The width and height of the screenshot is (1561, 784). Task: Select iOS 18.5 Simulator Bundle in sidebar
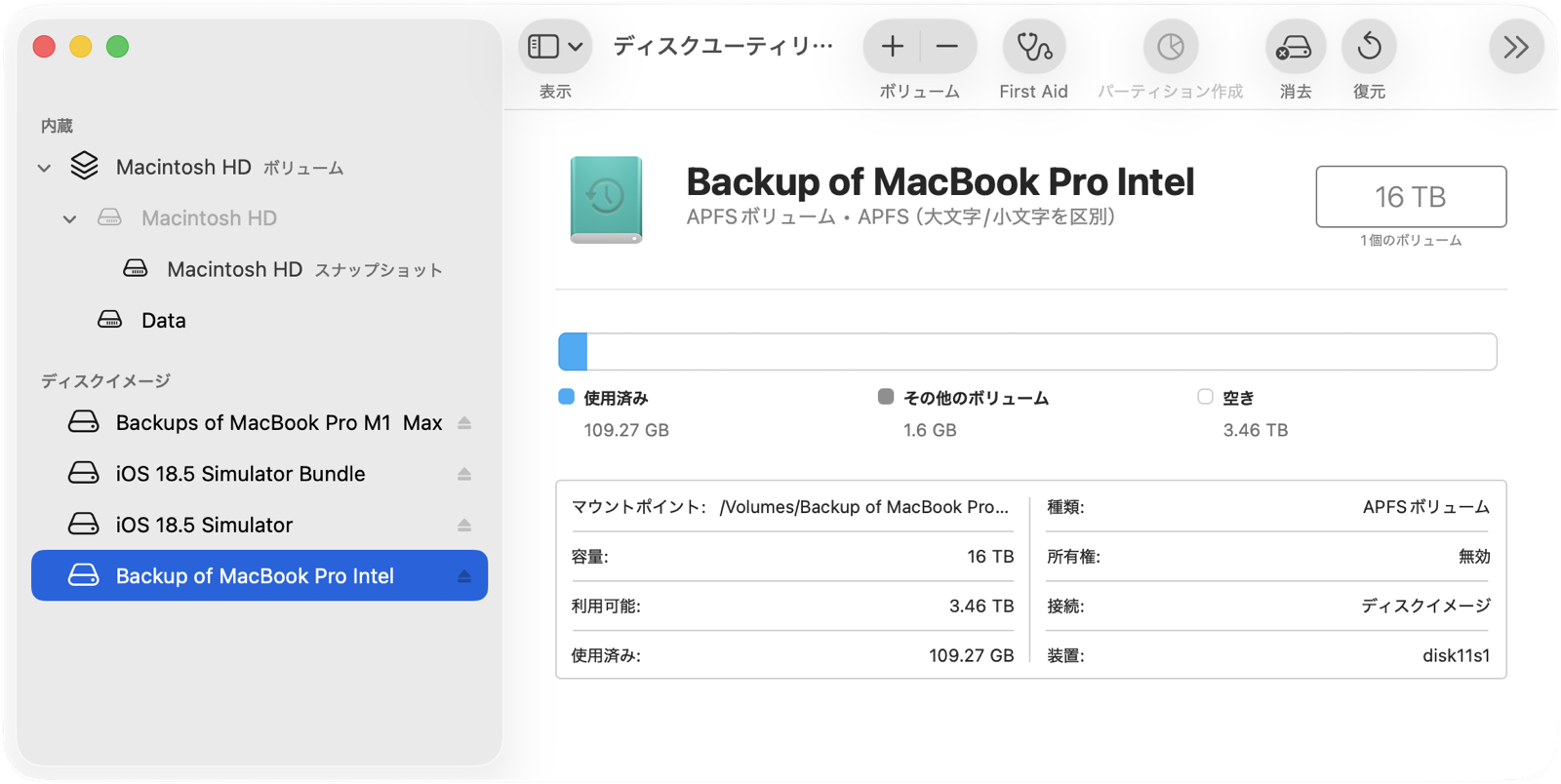pyautogui.click(x=240, y=474)
